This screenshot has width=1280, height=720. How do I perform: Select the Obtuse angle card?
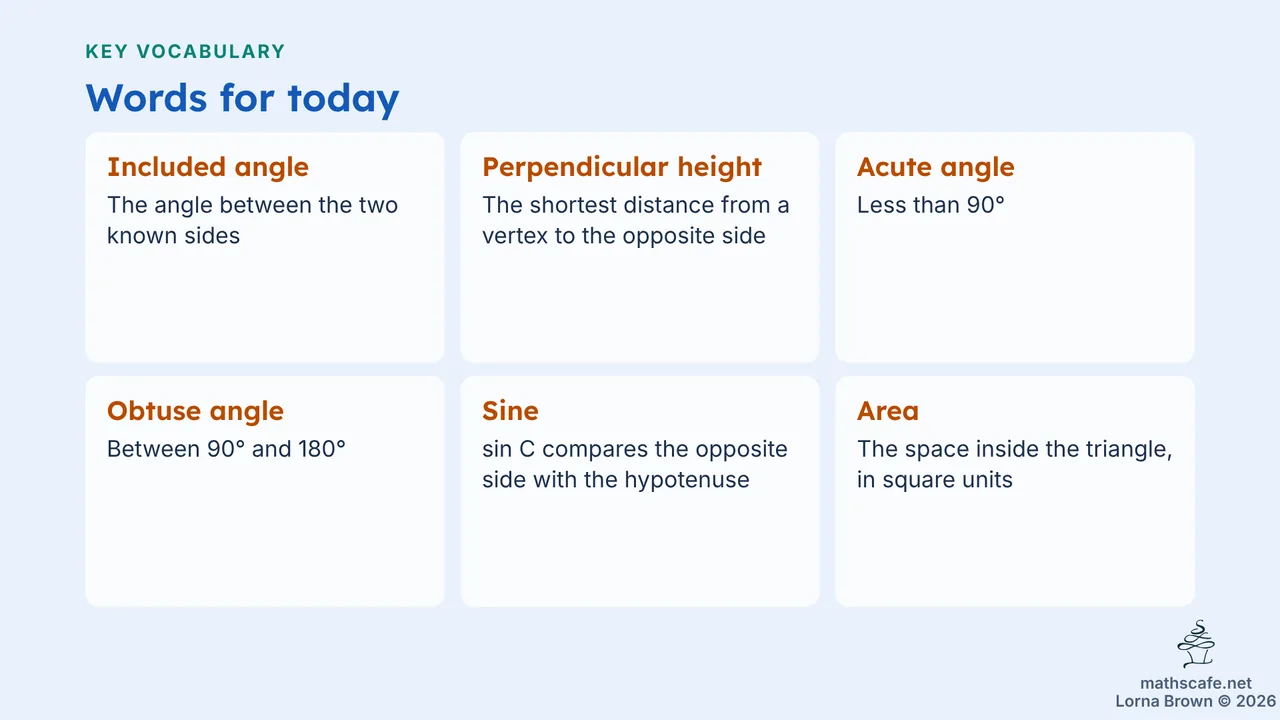(x=265, y=491)
